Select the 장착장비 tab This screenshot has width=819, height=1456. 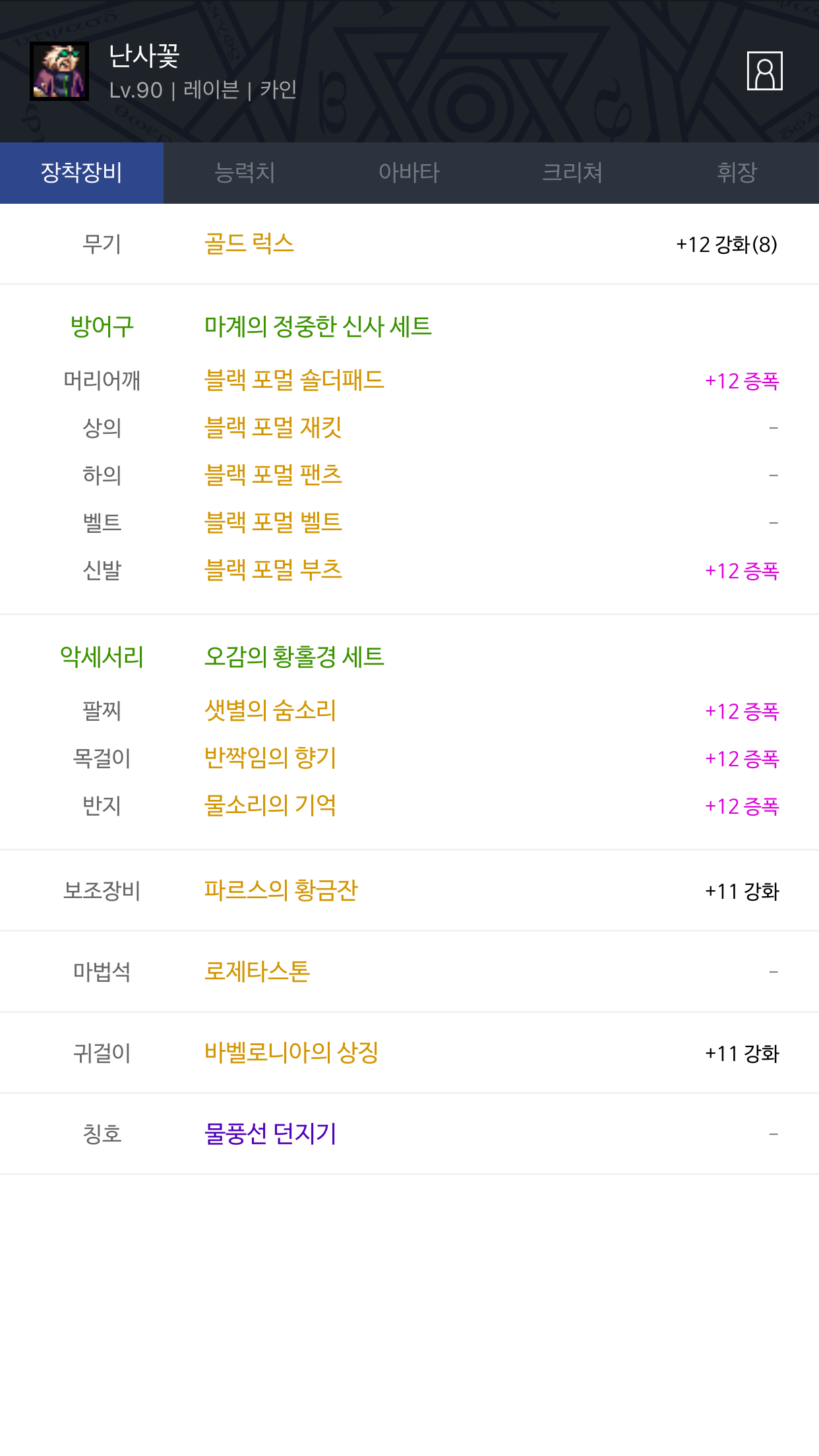(82, 173)
